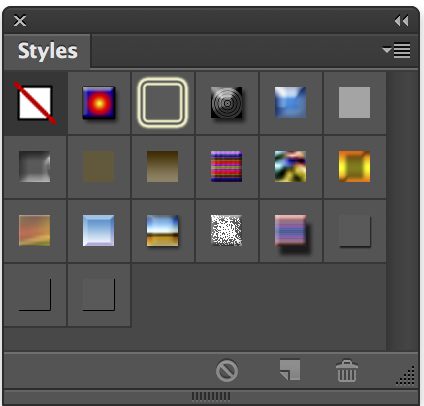This screenshot has height=406, width=424.
Task: Apply the rainbow striped style thumbnail
Action: coord(227,166)
